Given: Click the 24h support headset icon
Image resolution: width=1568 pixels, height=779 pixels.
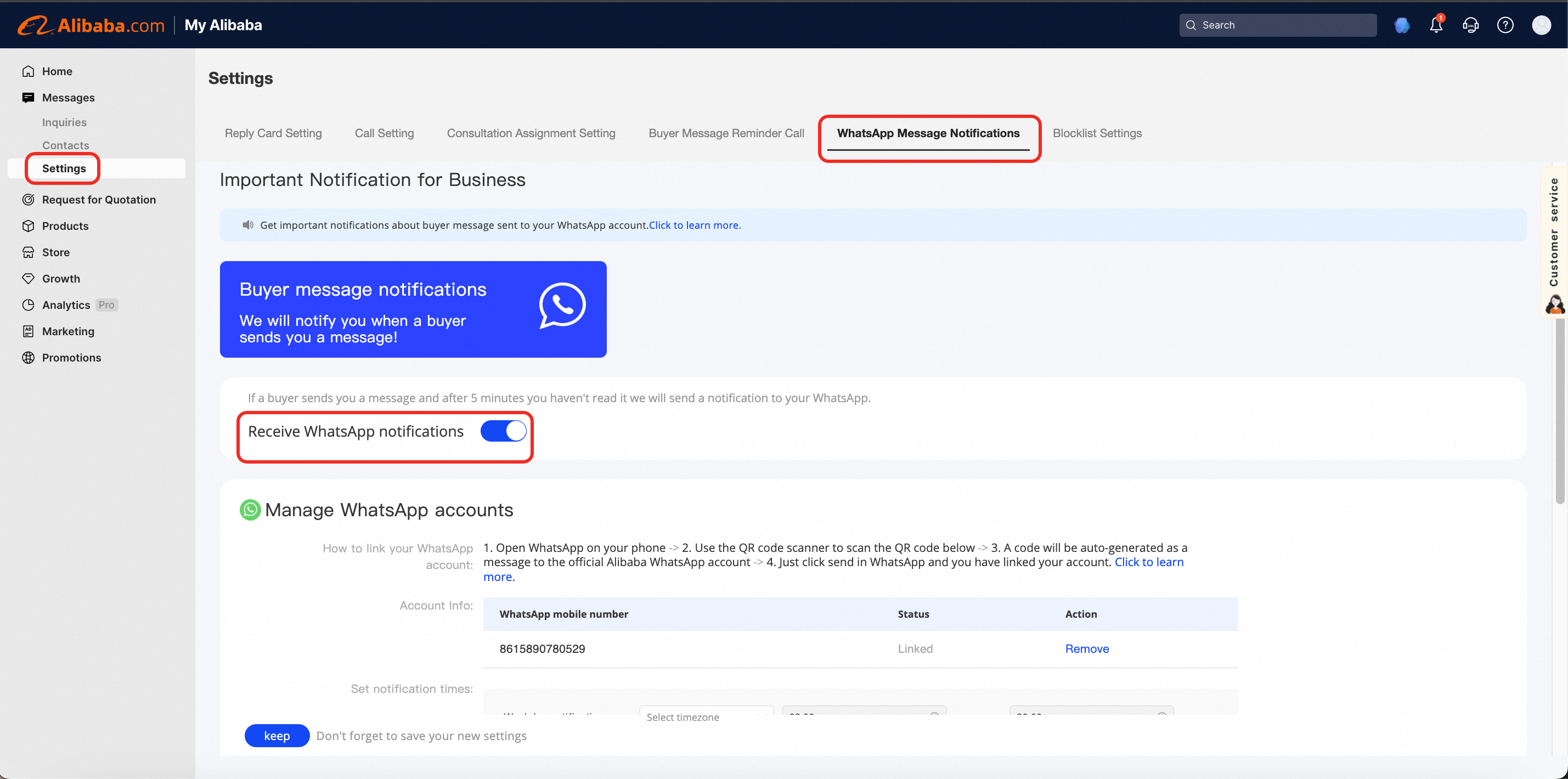Looking at the screenshot, I should (x=1470, y=25).
